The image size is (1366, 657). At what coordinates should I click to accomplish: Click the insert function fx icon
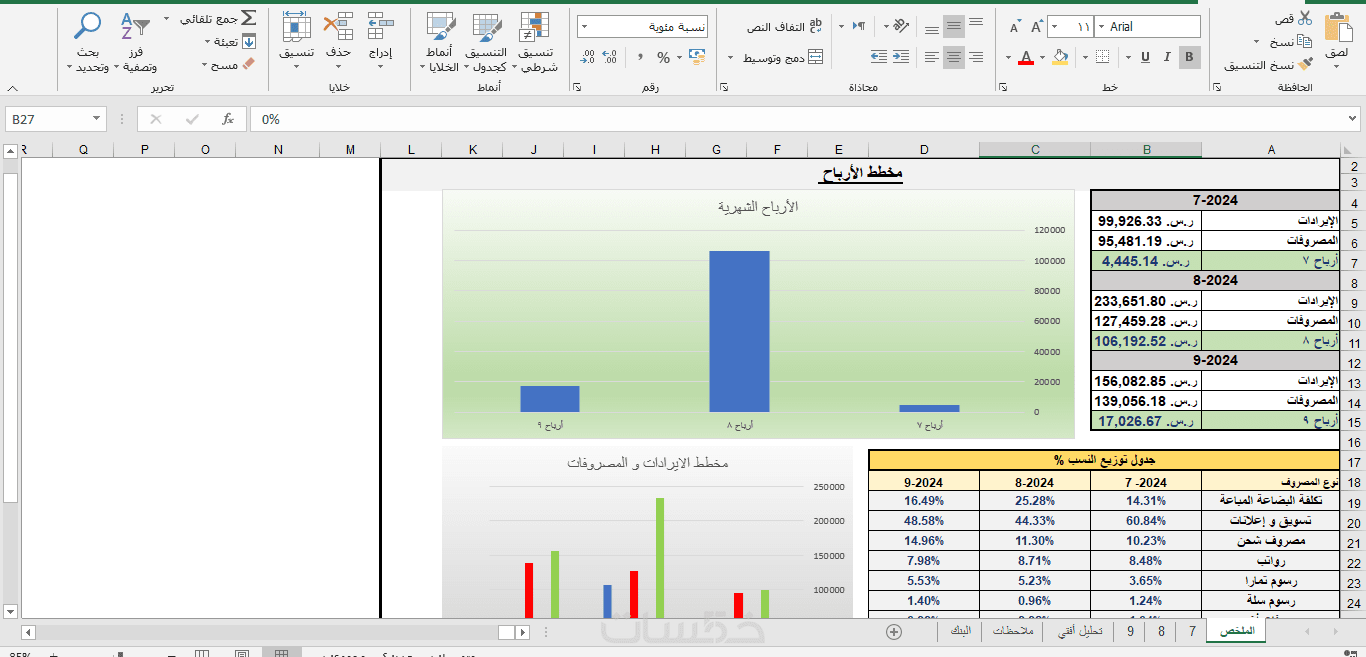point(228,119)
